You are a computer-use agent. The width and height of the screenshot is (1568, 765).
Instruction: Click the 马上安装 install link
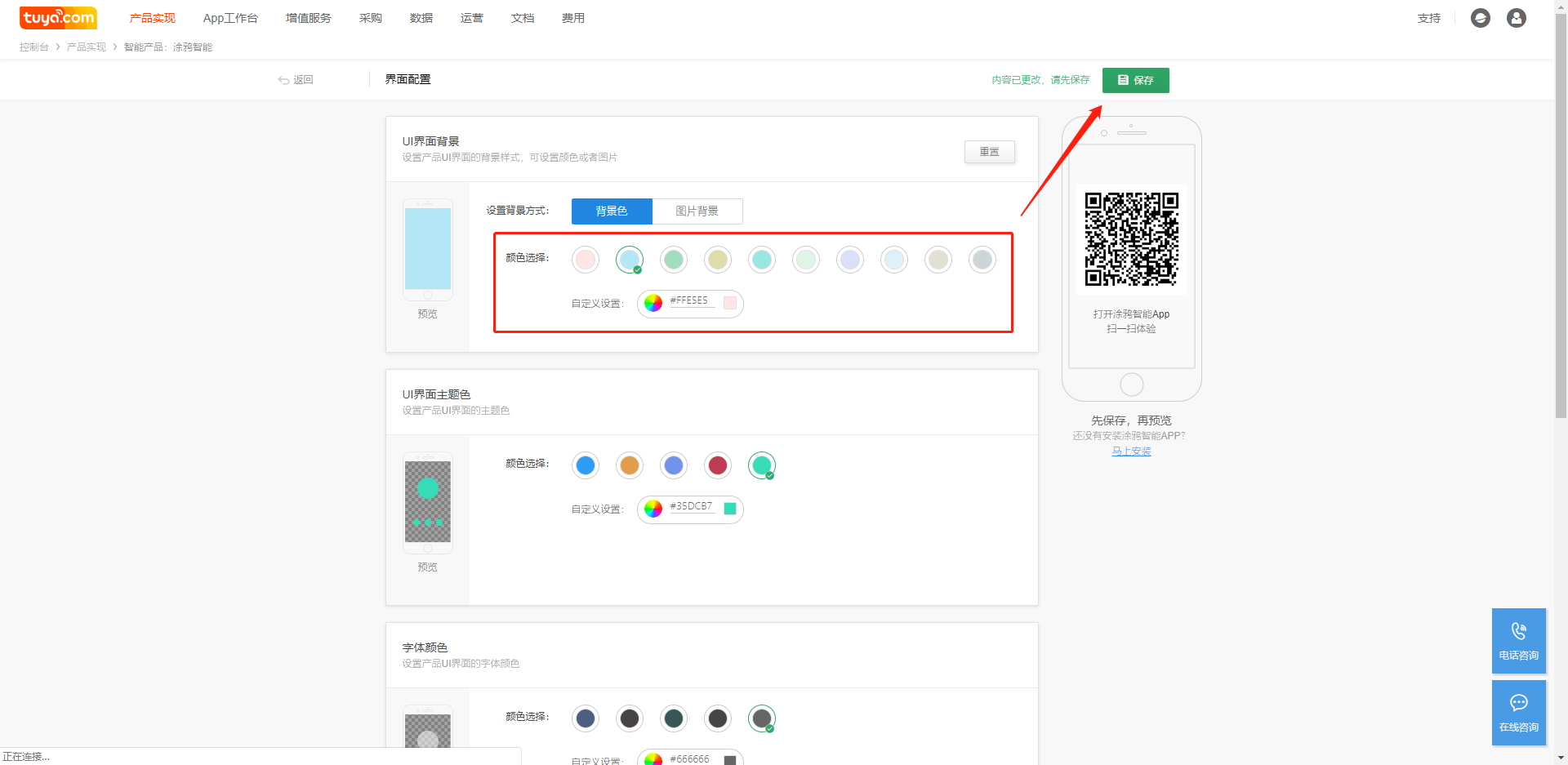pos(1131,451)
